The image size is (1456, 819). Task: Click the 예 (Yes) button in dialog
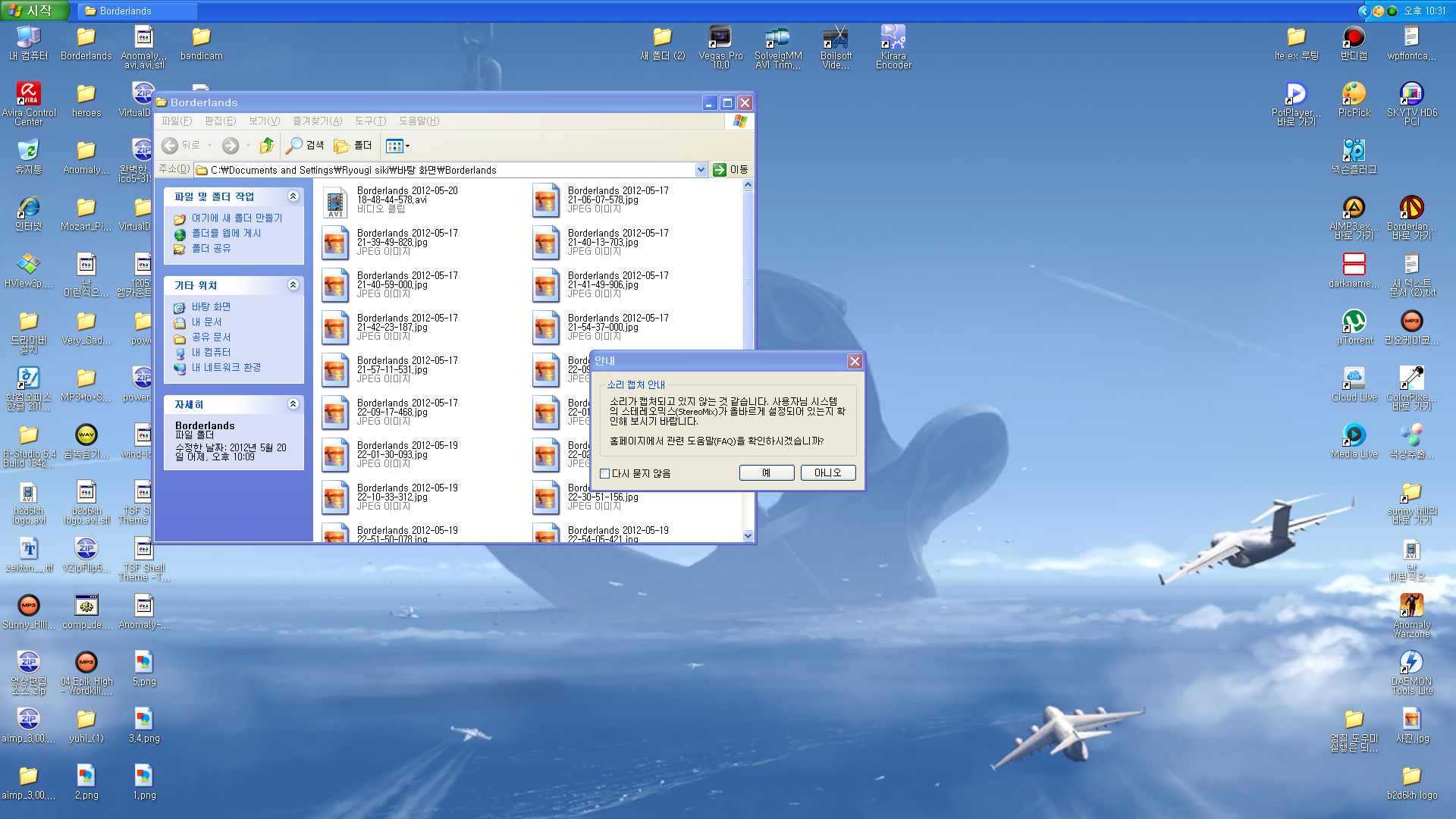coord(767,473)
